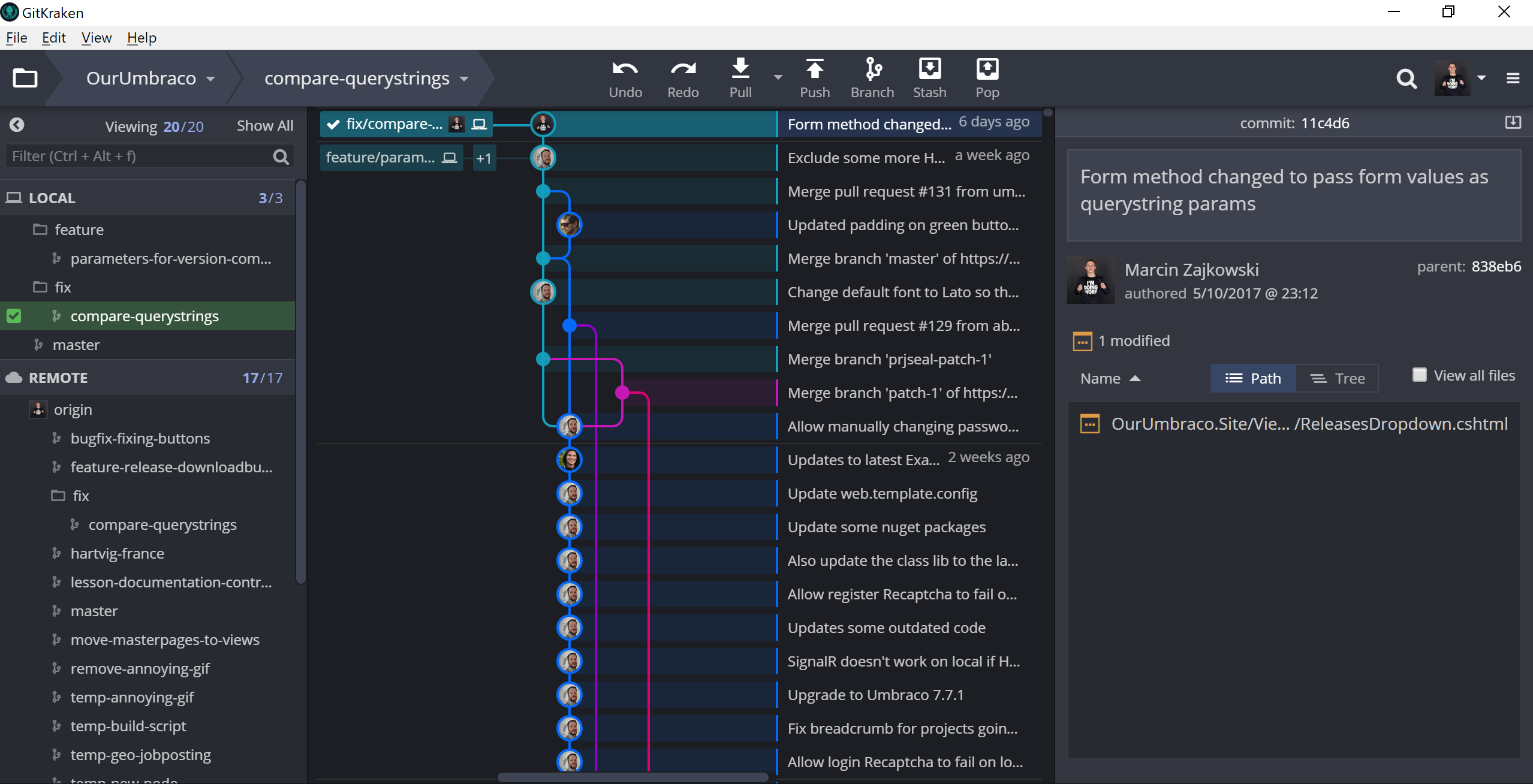Click the filter search magnifier icon
Screen dimensions: 1533x784
click(281, 156)
